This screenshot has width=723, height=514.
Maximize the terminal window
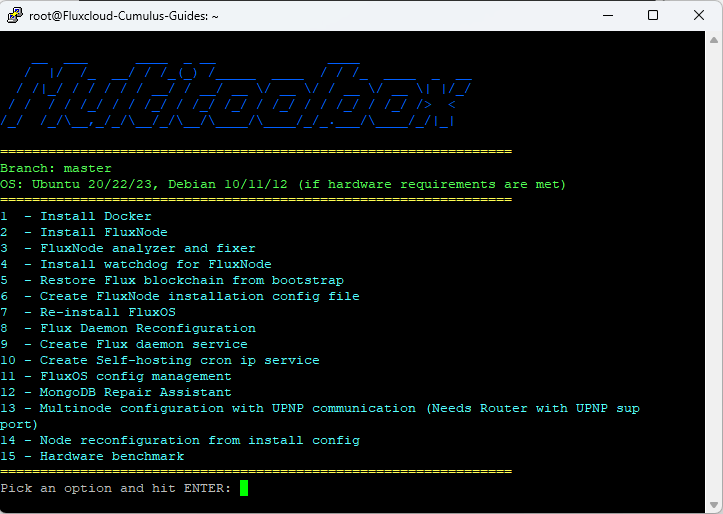[x=652, y=16]
